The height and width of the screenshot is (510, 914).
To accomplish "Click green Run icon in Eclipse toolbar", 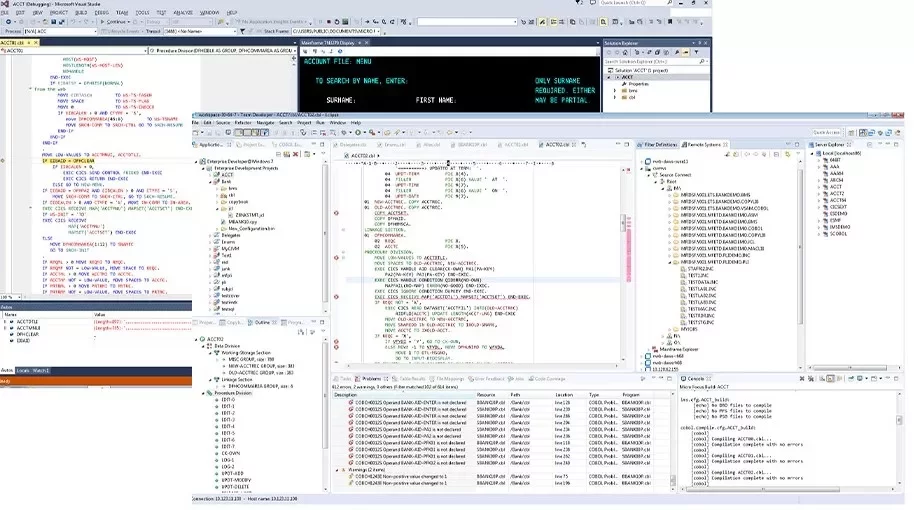I will tap(360, 133).
